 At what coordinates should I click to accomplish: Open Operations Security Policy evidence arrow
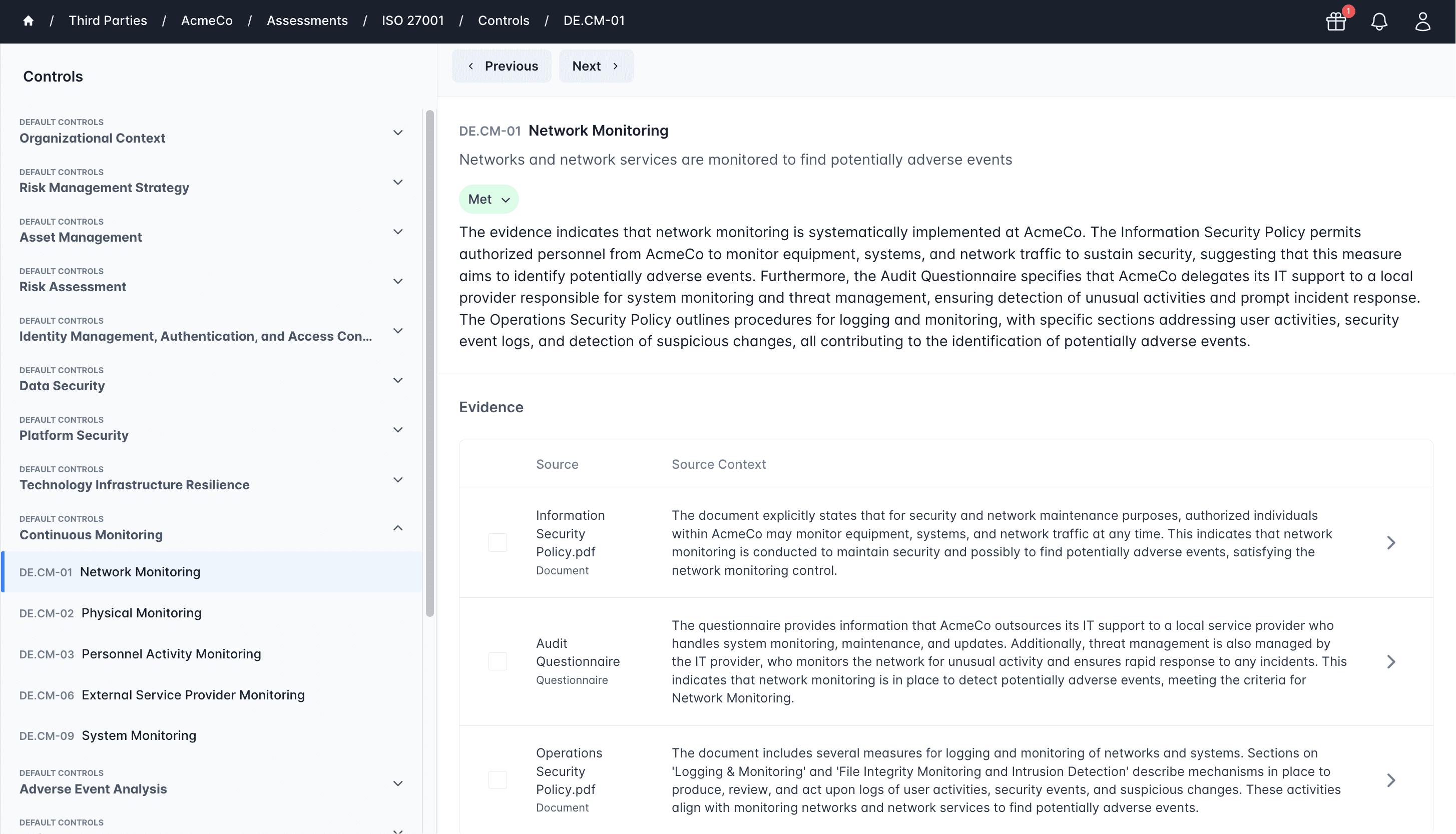point(1390,780)
